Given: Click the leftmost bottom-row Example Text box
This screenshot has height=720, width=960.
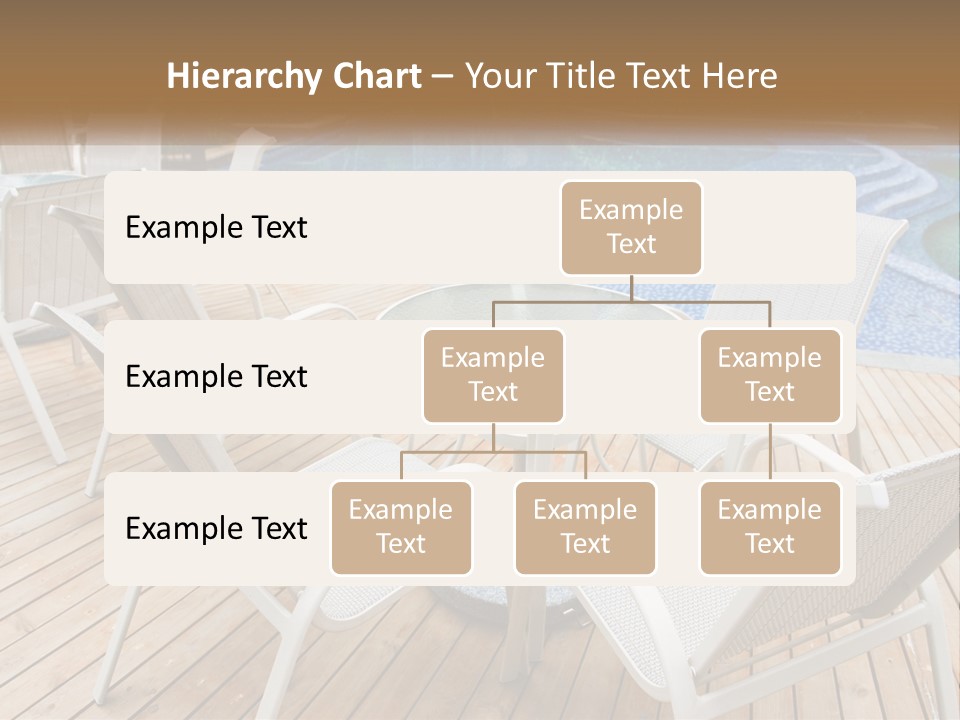Looking at the screenshot, I should pyautogui.click(x=401, y=528).
